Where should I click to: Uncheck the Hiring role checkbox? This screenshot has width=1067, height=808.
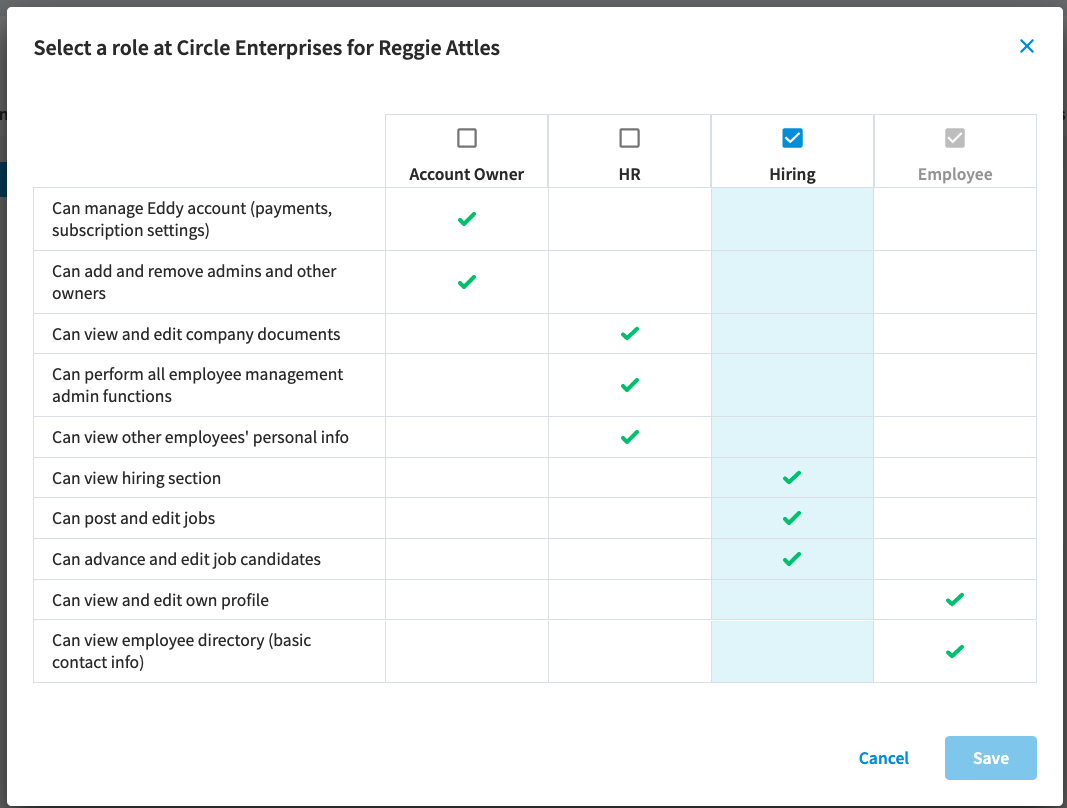792,138
